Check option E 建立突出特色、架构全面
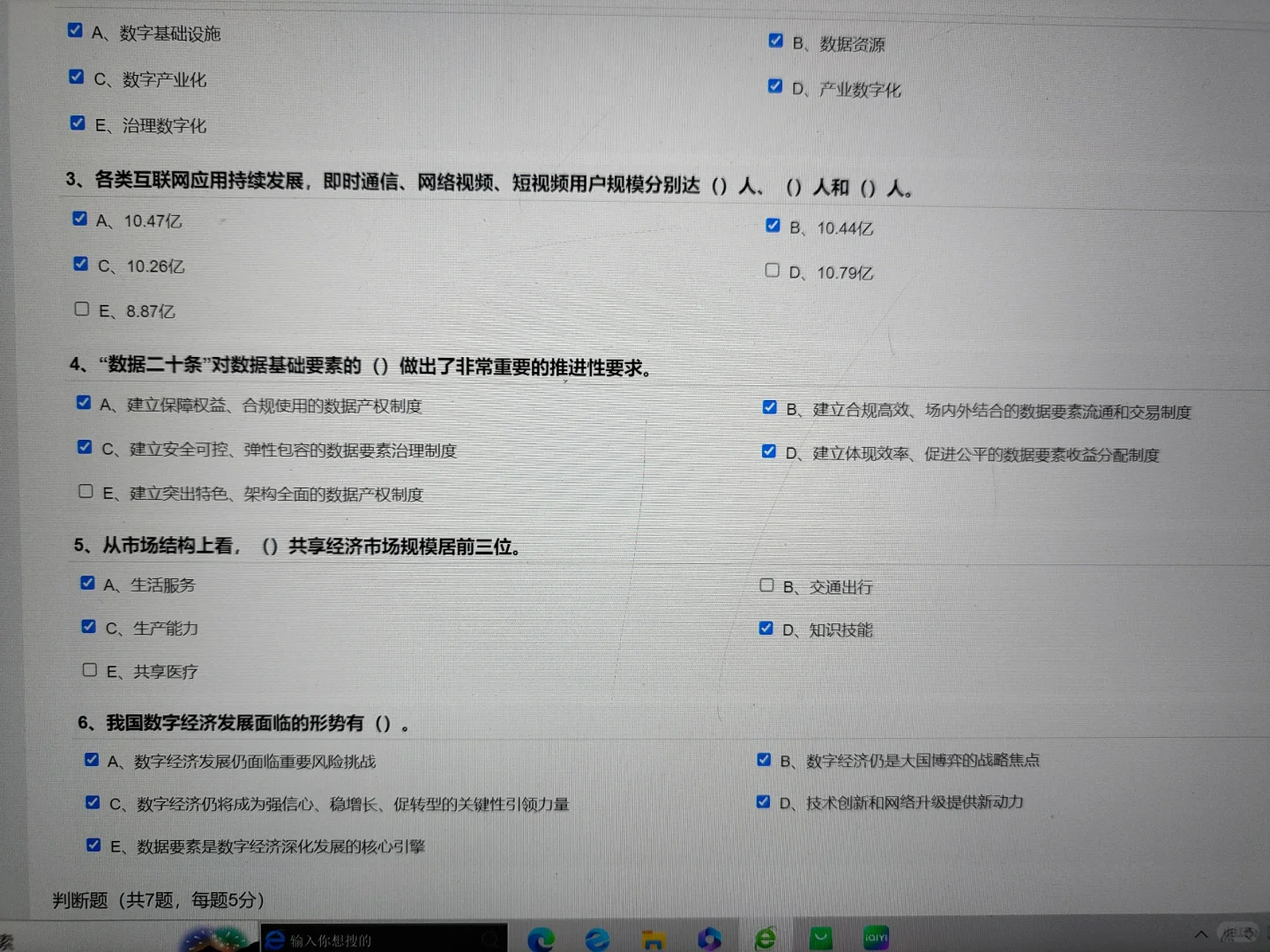 [x=86, y=491]
